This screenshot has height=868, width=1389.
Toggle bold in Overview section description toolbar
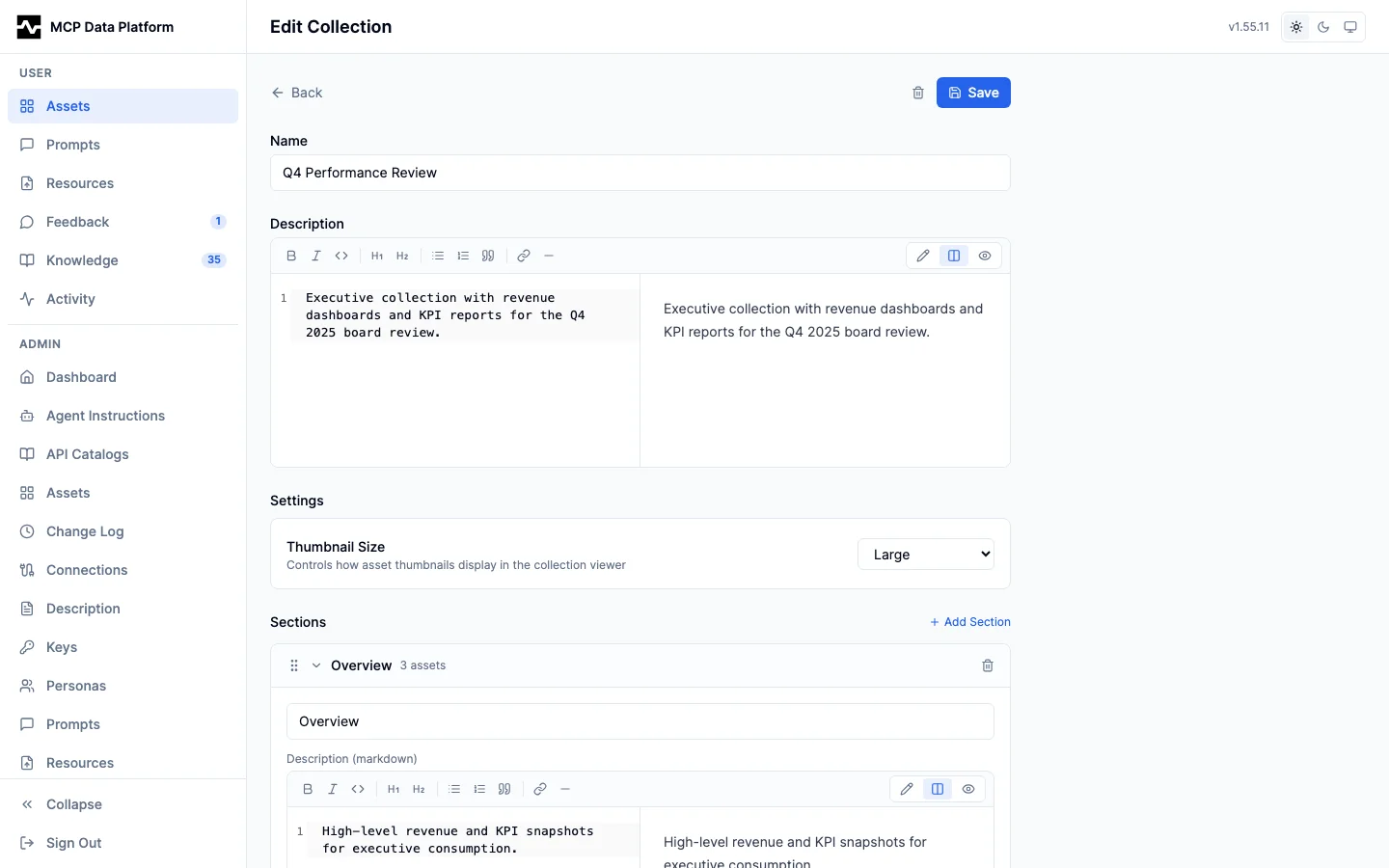308,789
